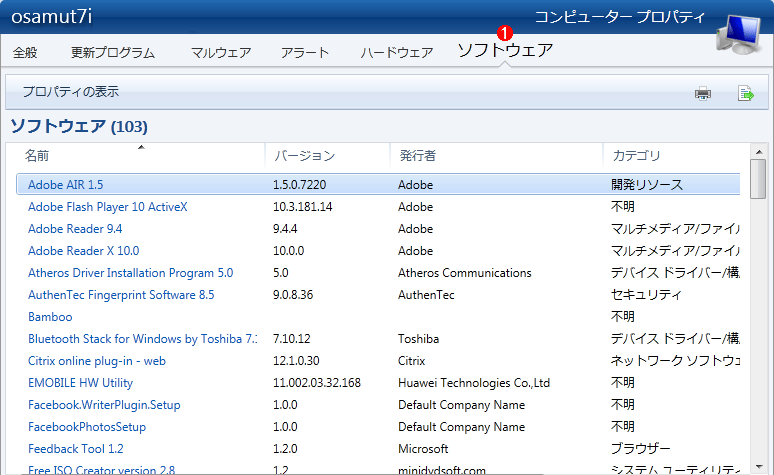
Task: Click version 1.5.0.7220 cell
Action: [x=300, y=185]
